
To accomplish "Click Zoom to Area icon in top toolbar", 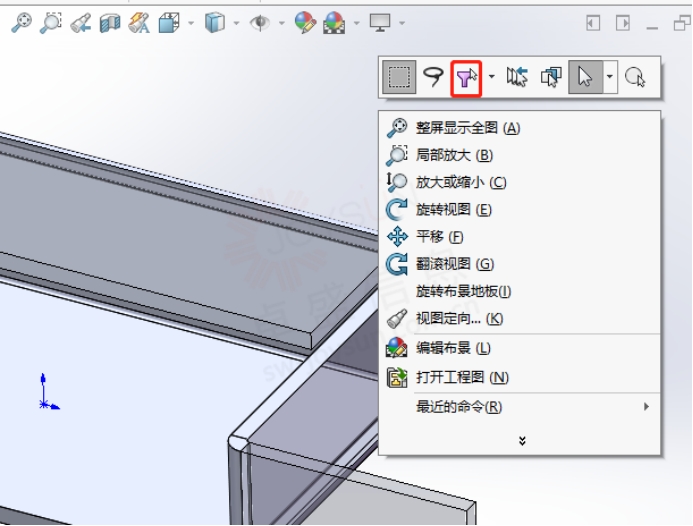I will (51, 22).
